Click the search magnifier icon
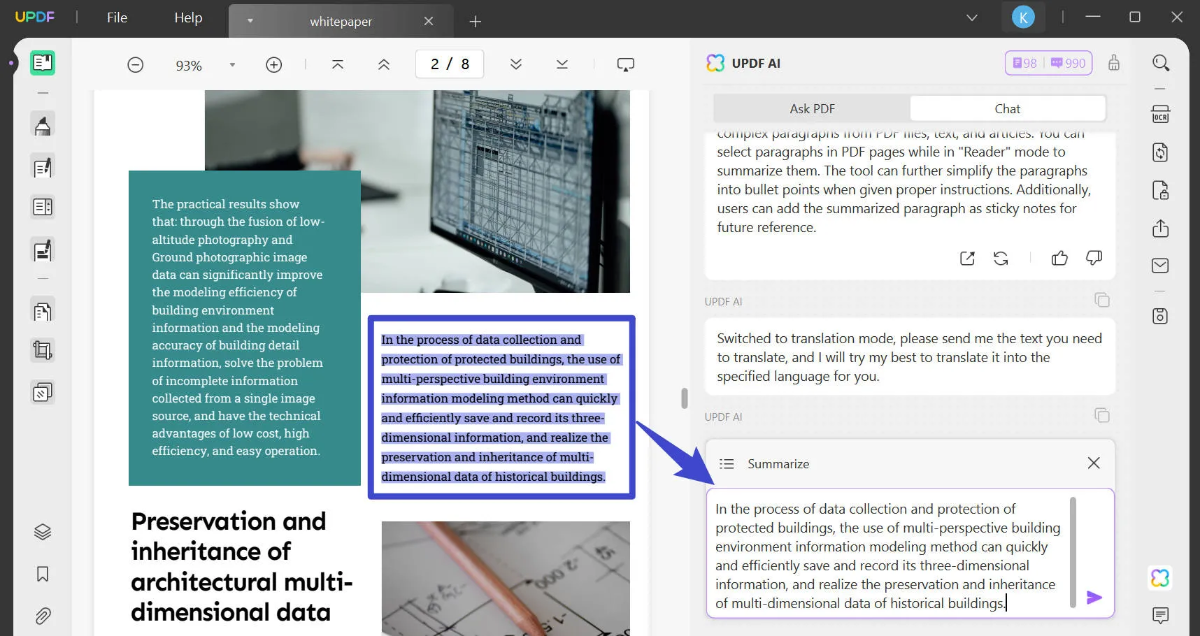 [1160, 63]
